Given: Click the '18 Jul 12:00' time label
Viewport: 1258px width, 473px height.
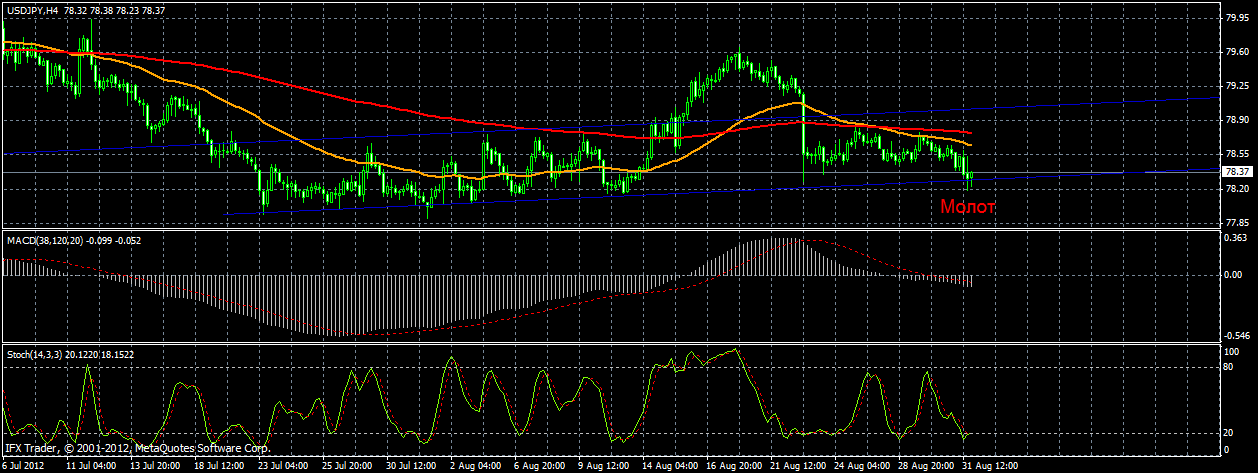Looking at the screenshot, I should tap(219, 465).
